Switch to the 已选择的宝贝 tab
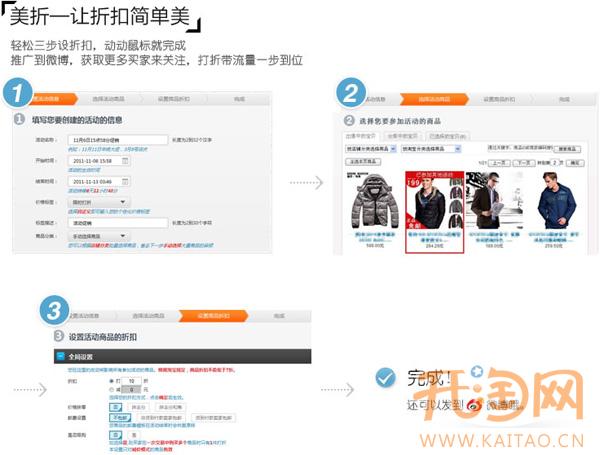600x455 pixels. tap(445, 135)
